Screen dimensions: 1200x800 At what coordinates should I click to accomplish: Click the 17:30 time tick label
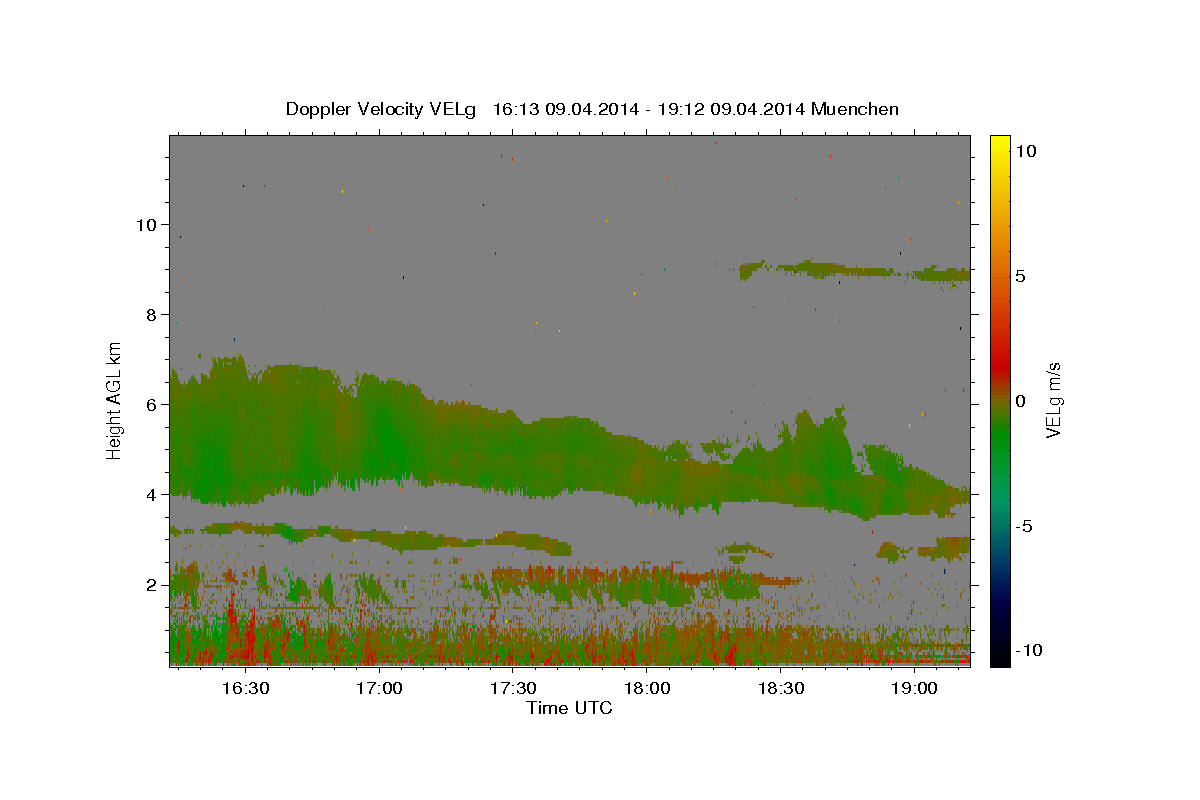513,688
